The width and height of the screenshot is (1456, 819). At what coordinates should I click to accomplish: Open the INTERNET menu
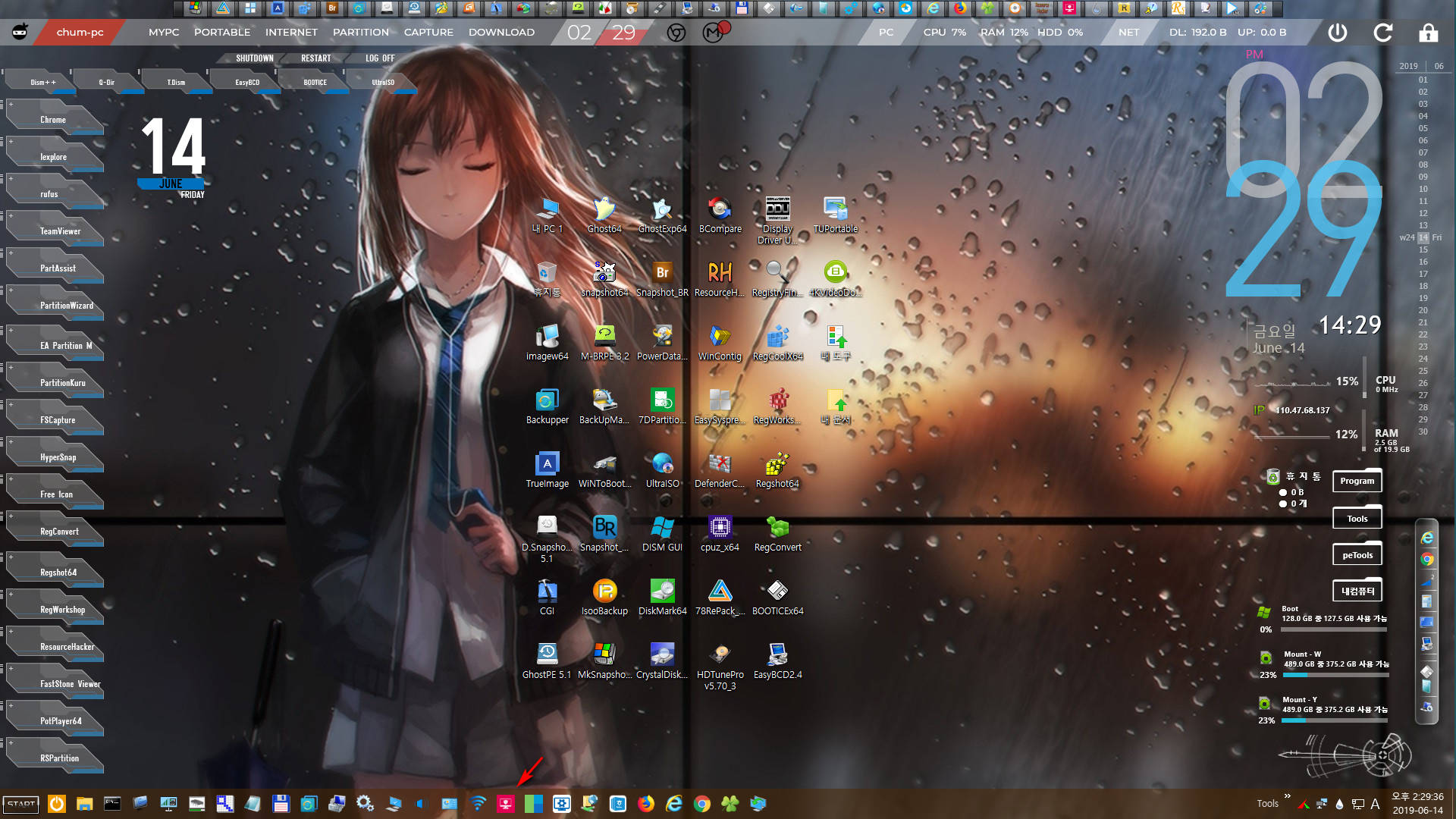tap(291, 33)
